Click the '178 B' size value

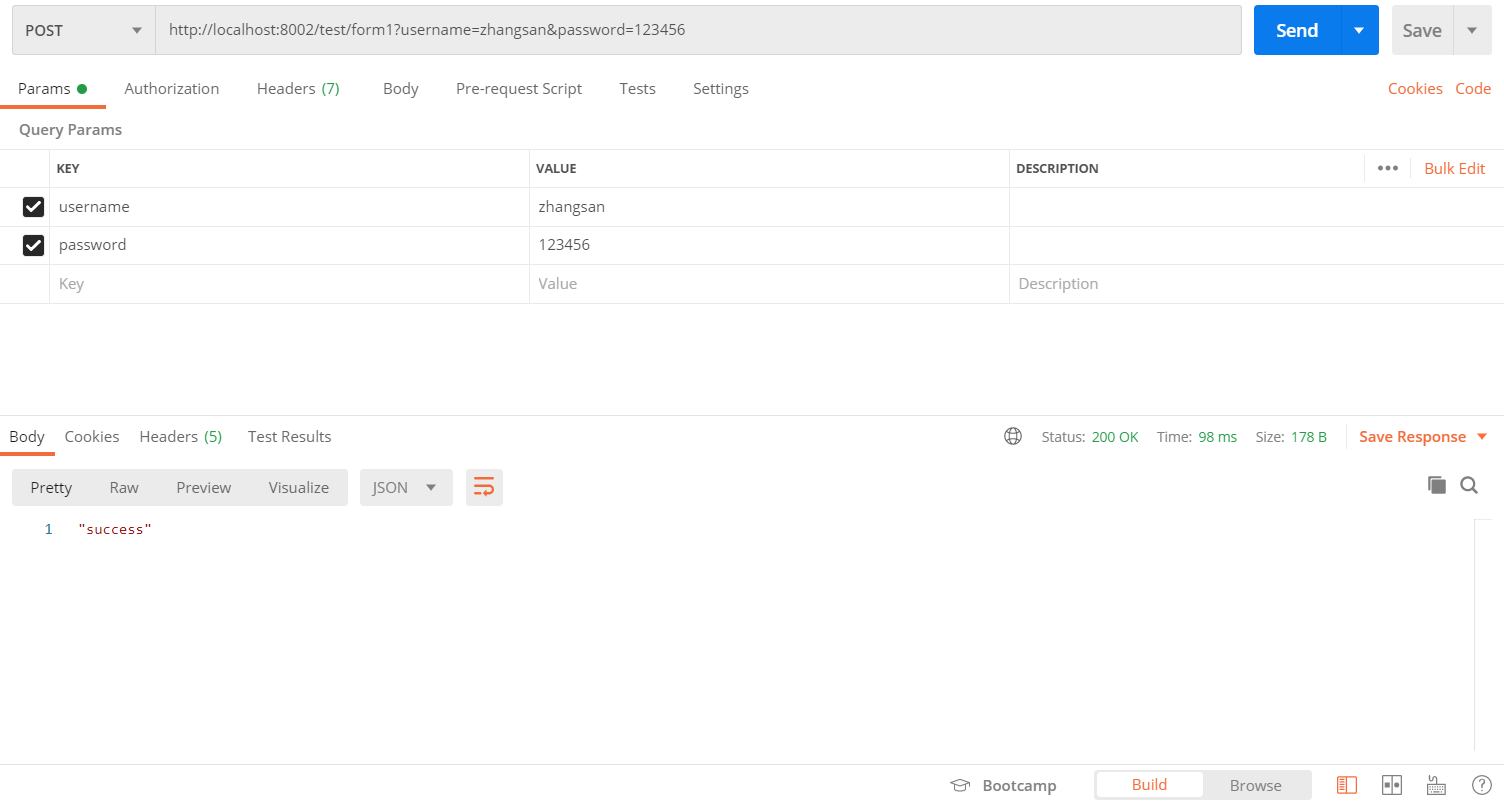click(x=1308, y=437)
